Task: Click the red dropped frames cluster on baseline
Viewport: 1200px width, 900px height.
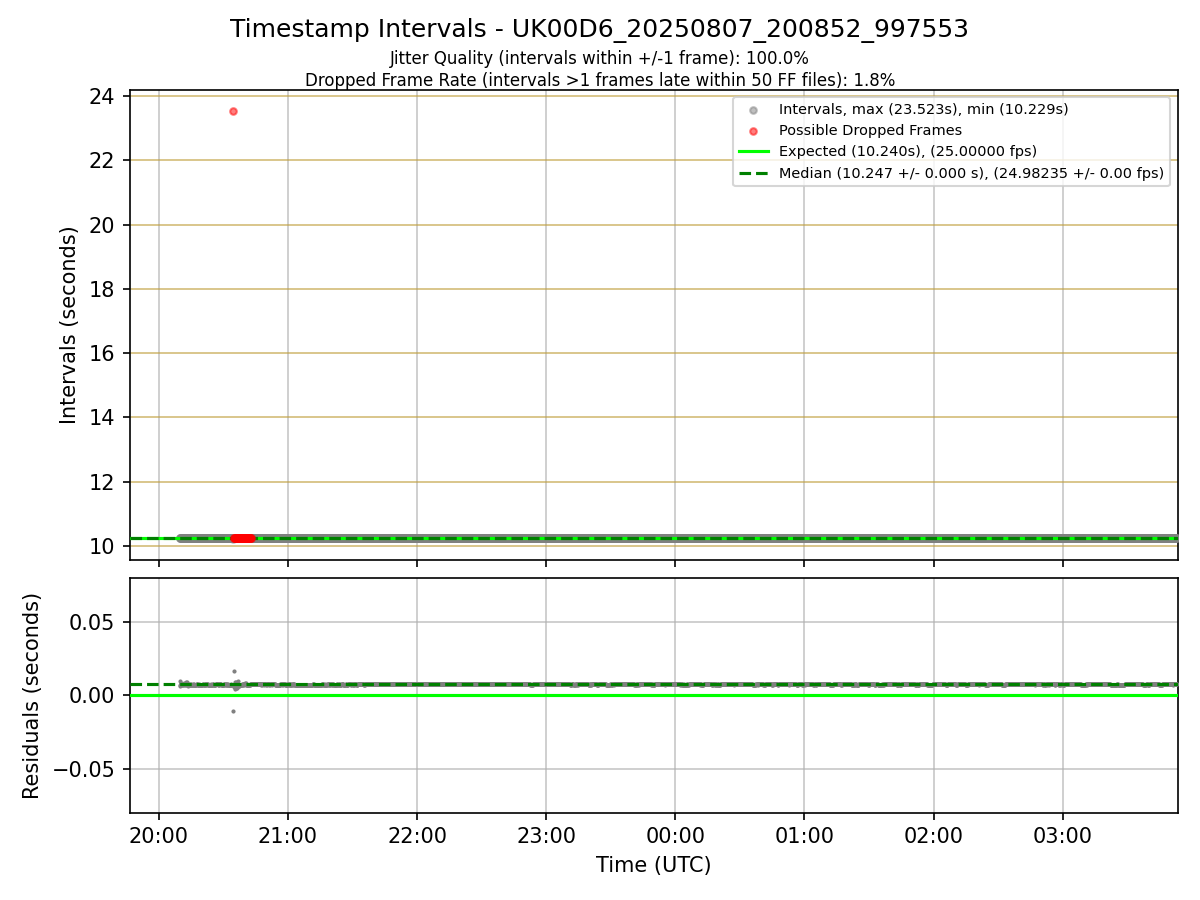Action: 243,538
